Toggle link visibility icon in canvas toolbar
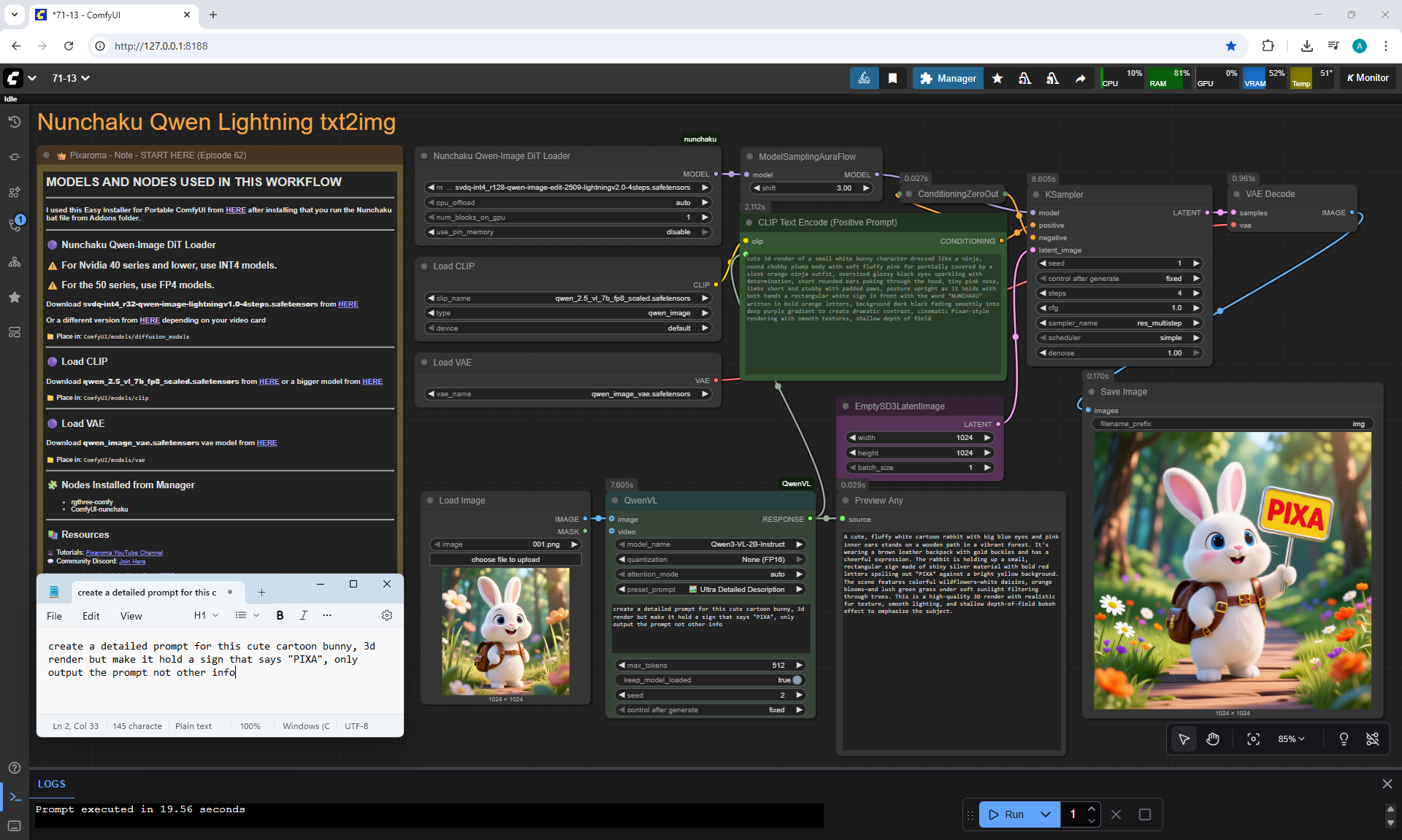Image resolution: width=1402 pixels, height=840 pixels. point(1373,739)
